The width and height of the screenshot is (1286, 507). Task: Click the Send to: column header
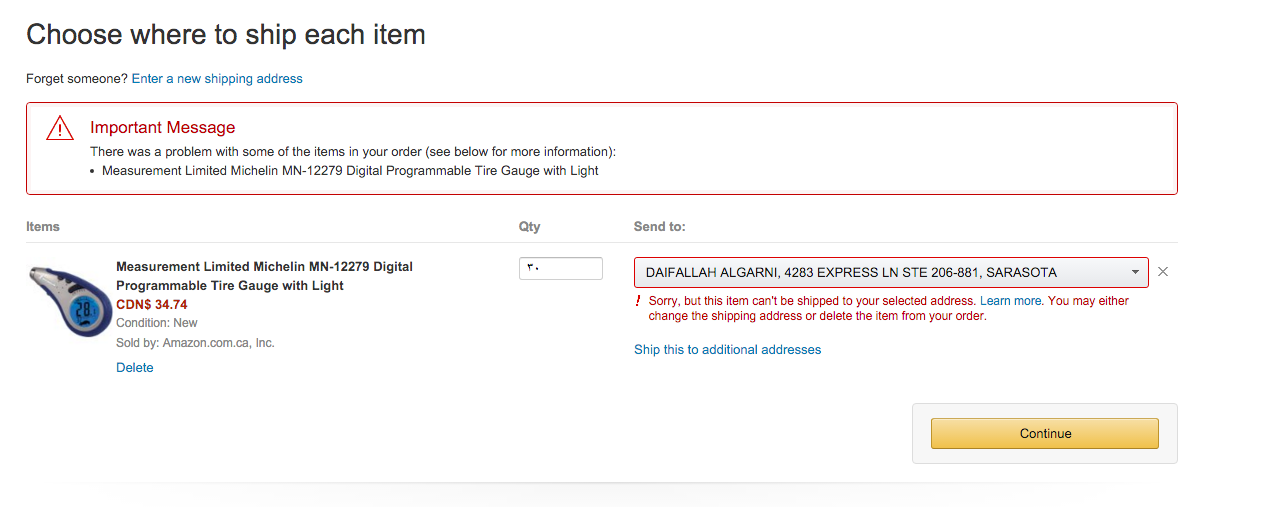[660, 227]
